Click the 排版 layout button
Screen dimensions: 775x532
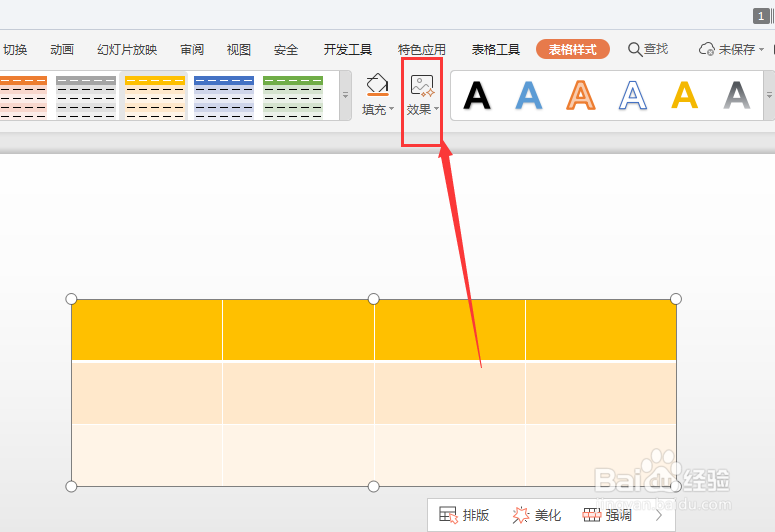click(x=464, y=515)
